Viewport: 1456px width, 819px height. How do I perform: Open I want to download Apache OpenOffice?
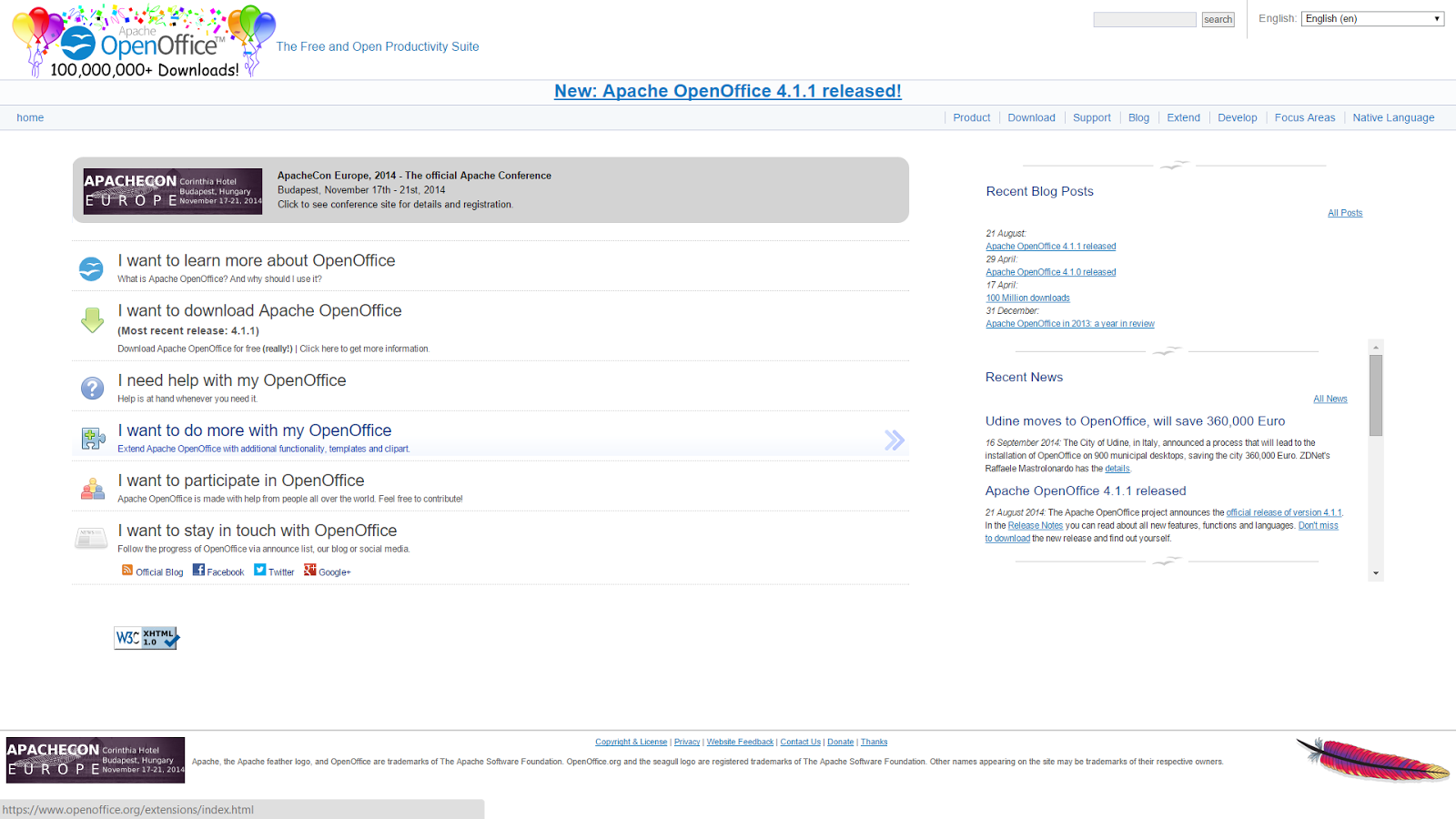click(x=259, y=310)
